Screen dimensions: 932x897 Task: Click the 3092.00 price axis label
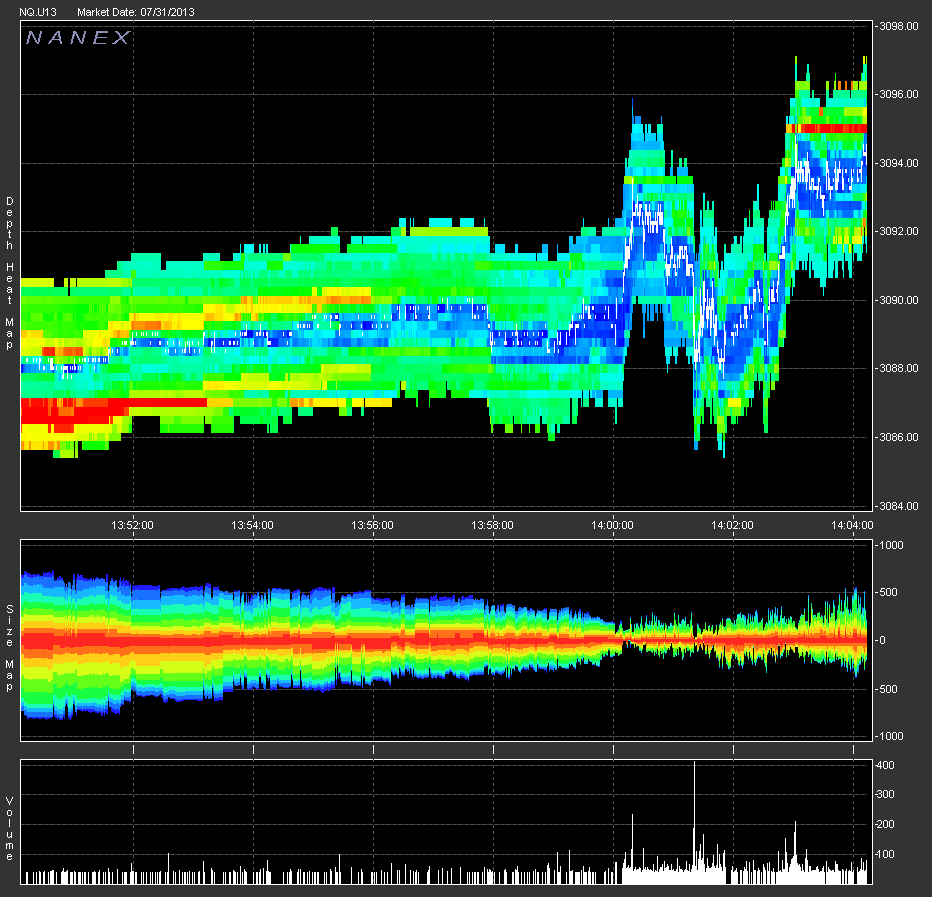899,231
